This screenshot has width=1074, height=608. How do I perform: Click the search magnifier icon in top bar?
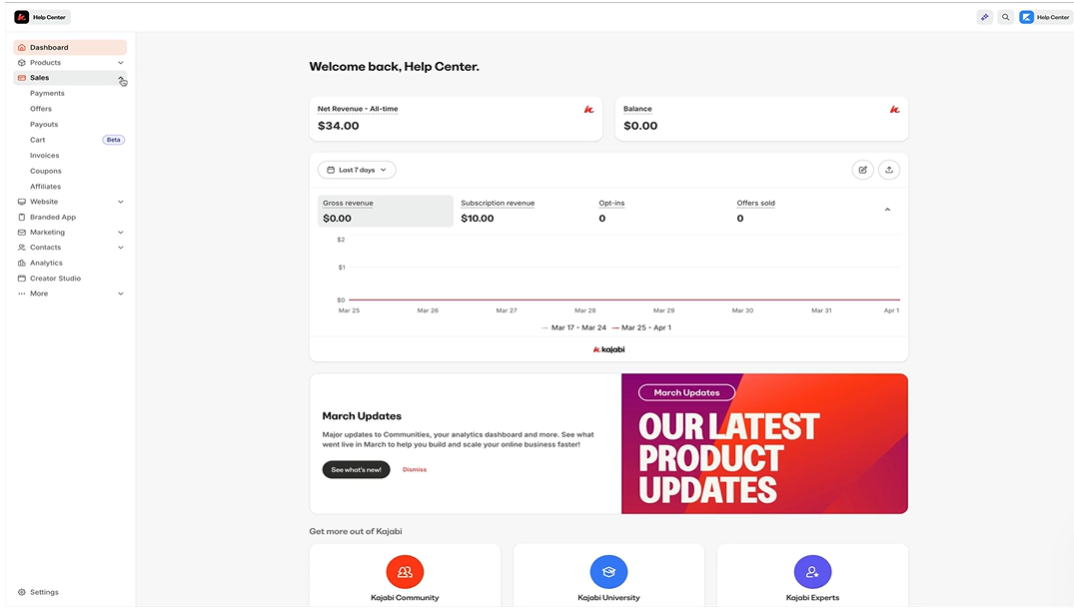pos(1005,17)
